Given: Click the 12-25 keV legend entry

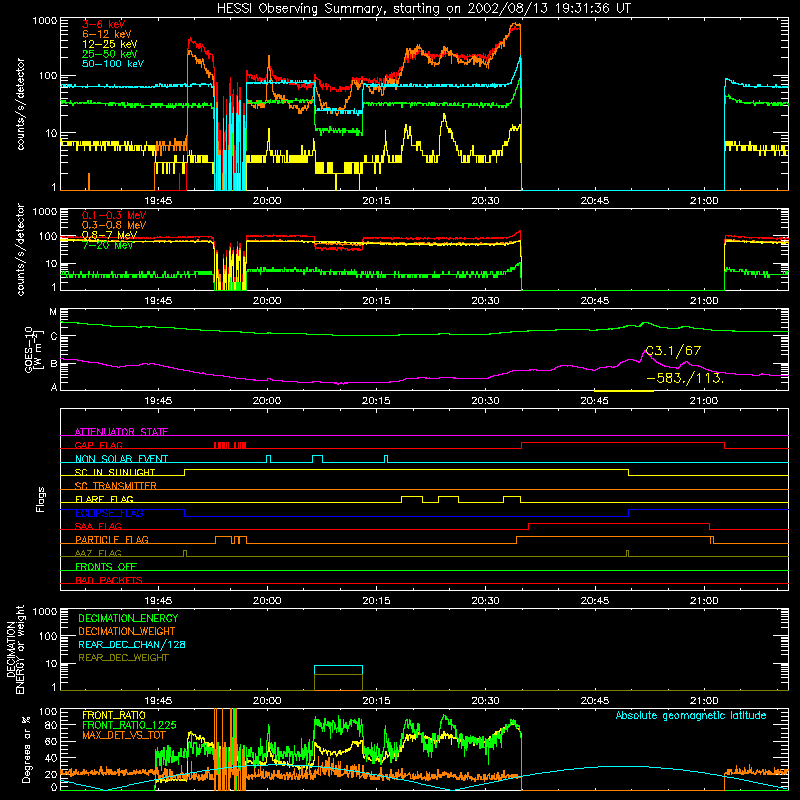Looking at the screenshot, I should coord(109,44).
